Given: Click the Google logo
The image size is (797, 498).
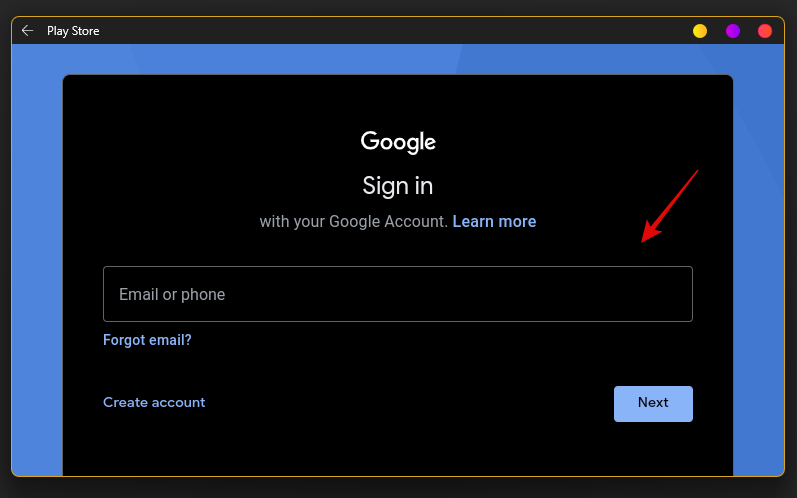Looking at the screenshot, I should 398,142.
